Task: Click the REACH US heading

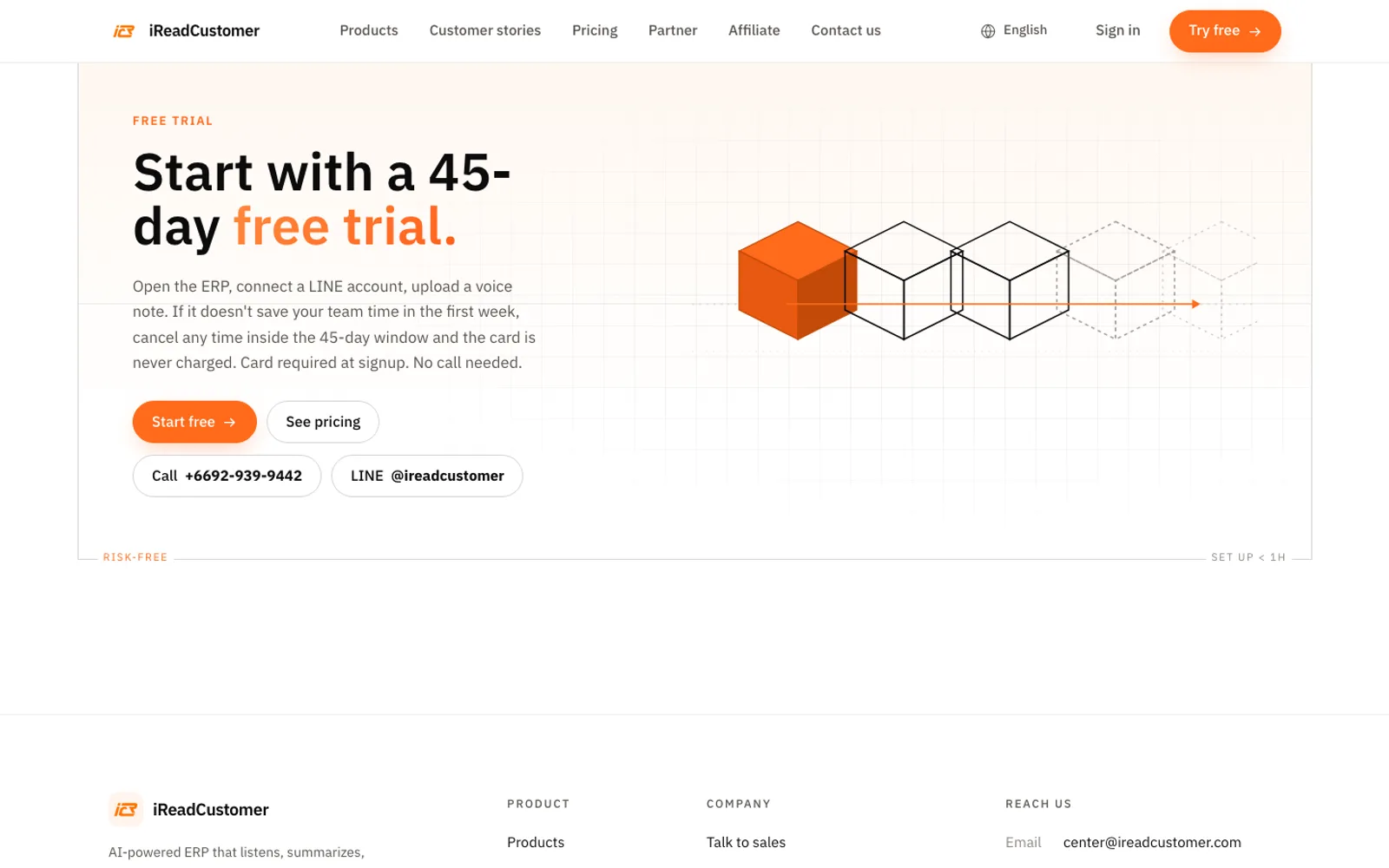Action: [1038, 804]
